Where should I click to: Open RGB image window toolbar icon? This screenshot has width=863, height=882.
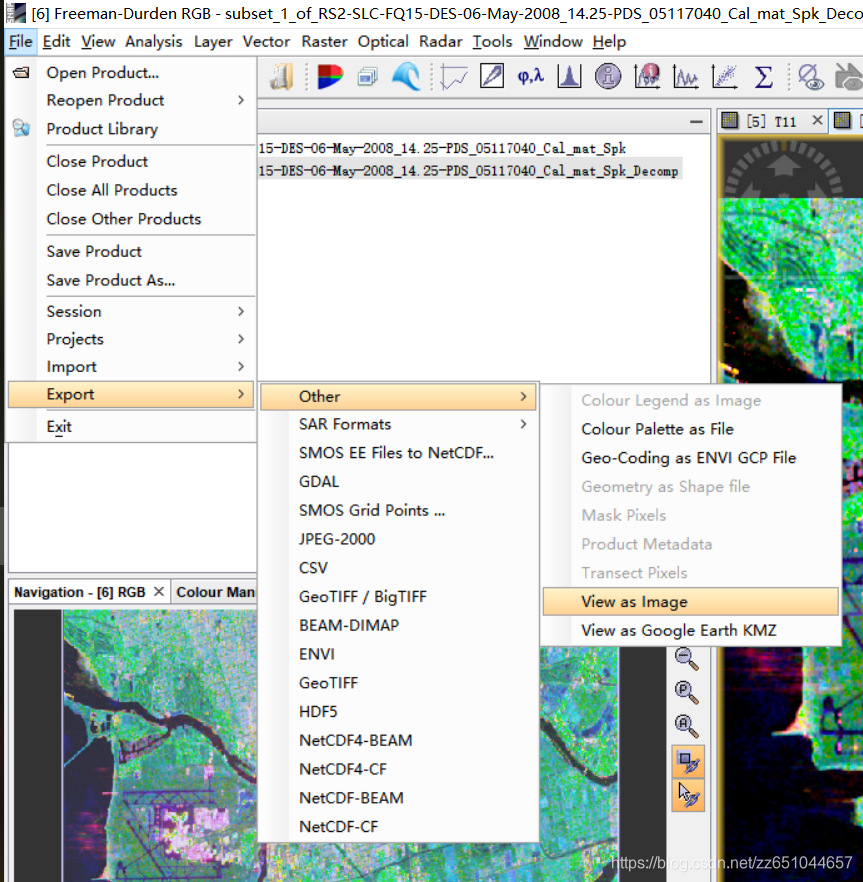point(330,76)
